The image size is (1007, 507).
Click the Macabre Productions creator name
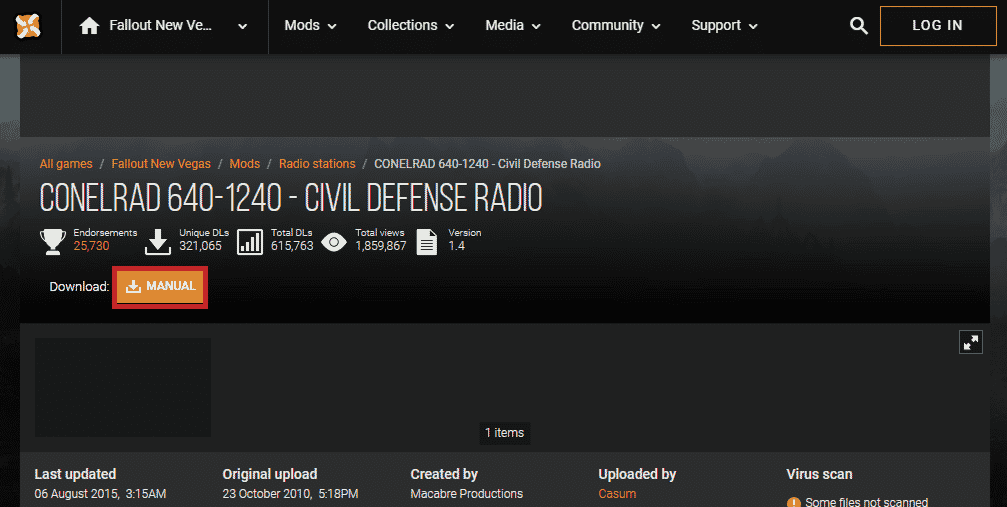coord(467,494)
